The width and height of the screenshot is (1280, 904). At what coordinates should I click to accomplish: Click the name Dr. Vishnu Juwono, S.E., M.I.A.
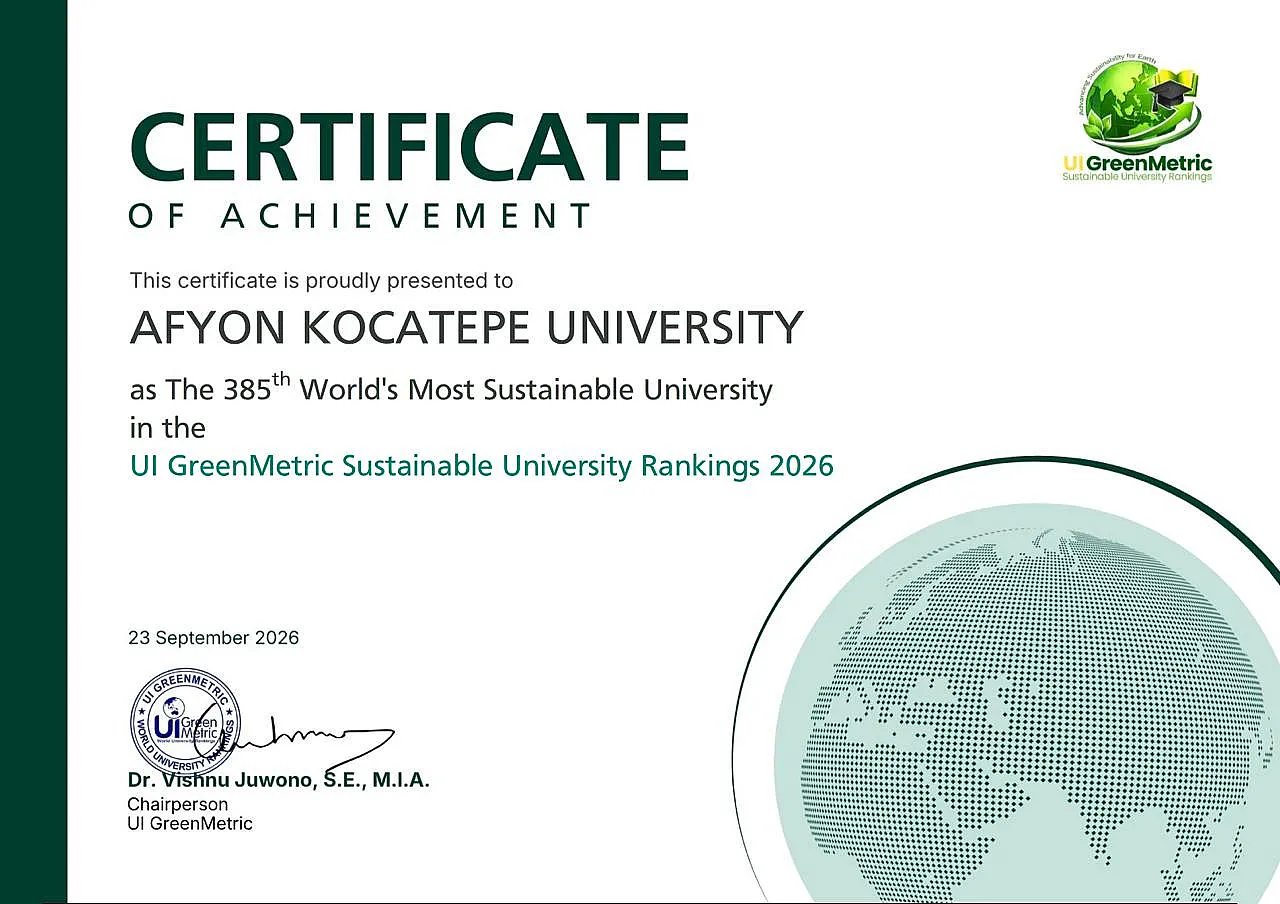[279, 780]
